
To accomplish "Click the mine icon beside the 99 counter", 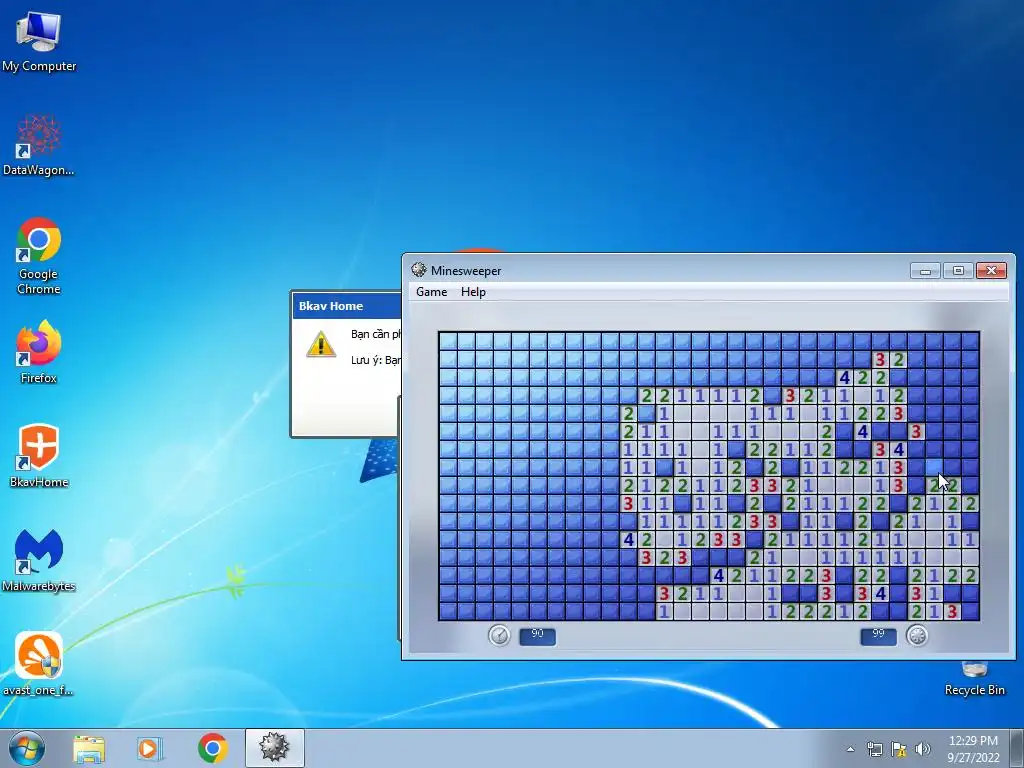I will [917, 635].
